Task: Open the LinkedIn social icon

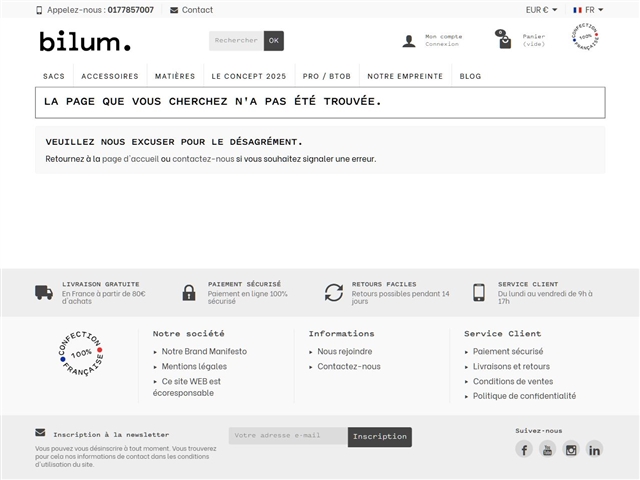Action: click(594, 449)
